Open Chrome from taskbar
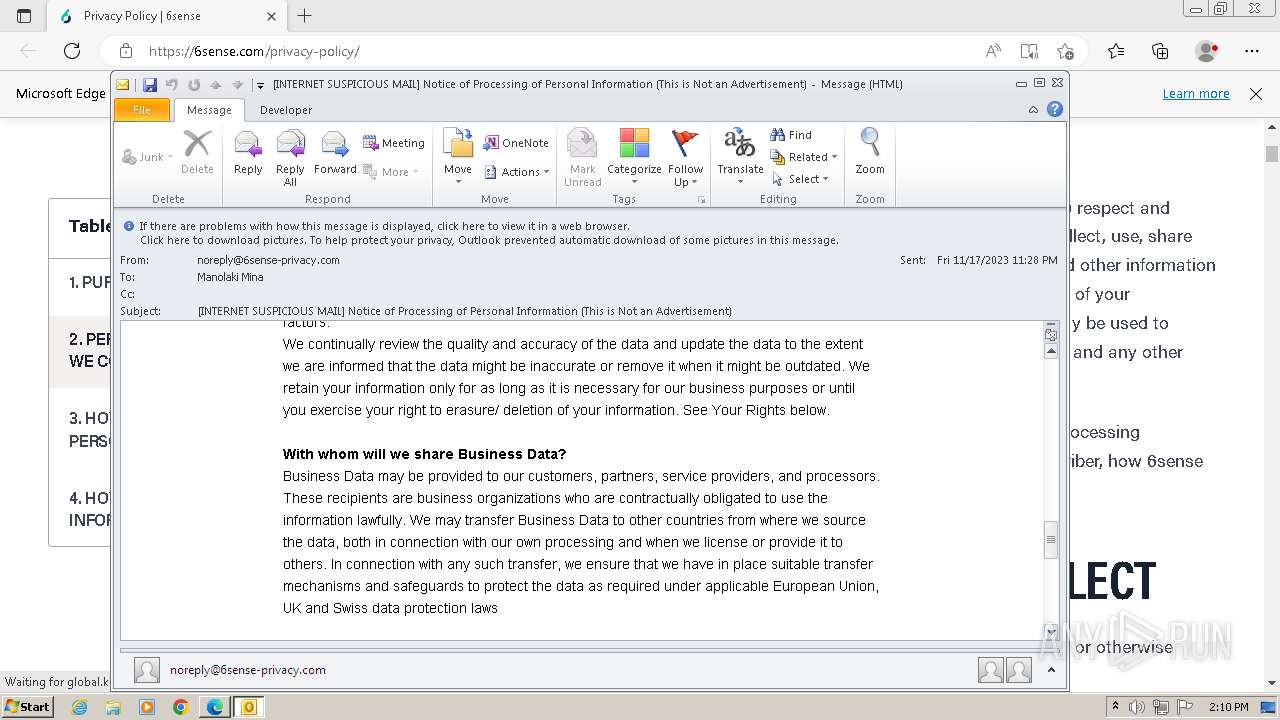This screenshot has height=720, width=1280. pyautogui.click(x=180, y=707)
